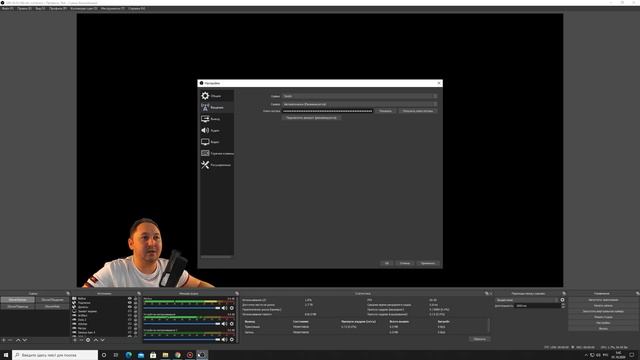
Task: Open Chrome from the taskbar
Action: pyautogui.click(x=178, y=355)
